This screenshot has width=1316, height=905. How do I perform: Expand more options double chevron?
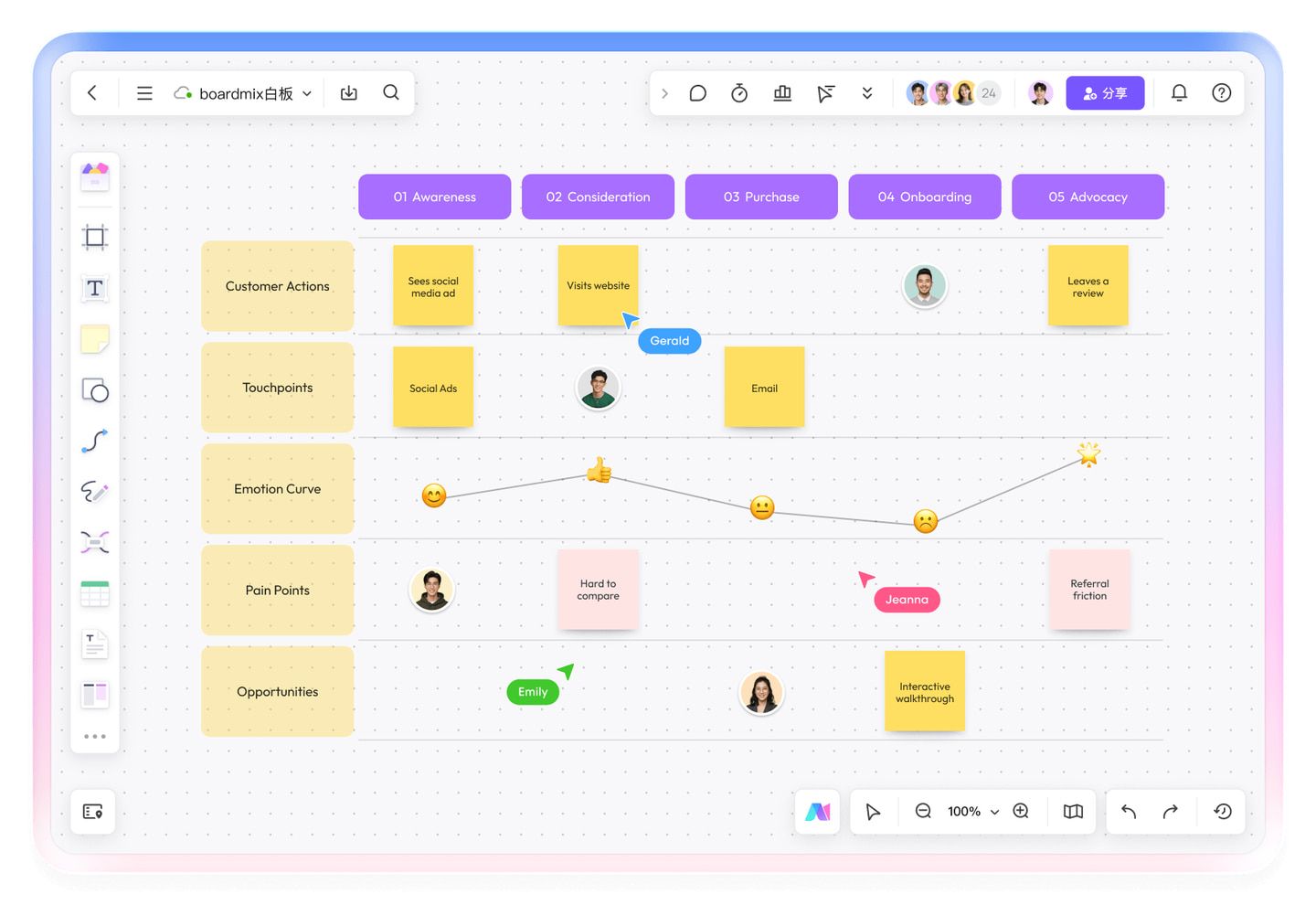[867, 93]
